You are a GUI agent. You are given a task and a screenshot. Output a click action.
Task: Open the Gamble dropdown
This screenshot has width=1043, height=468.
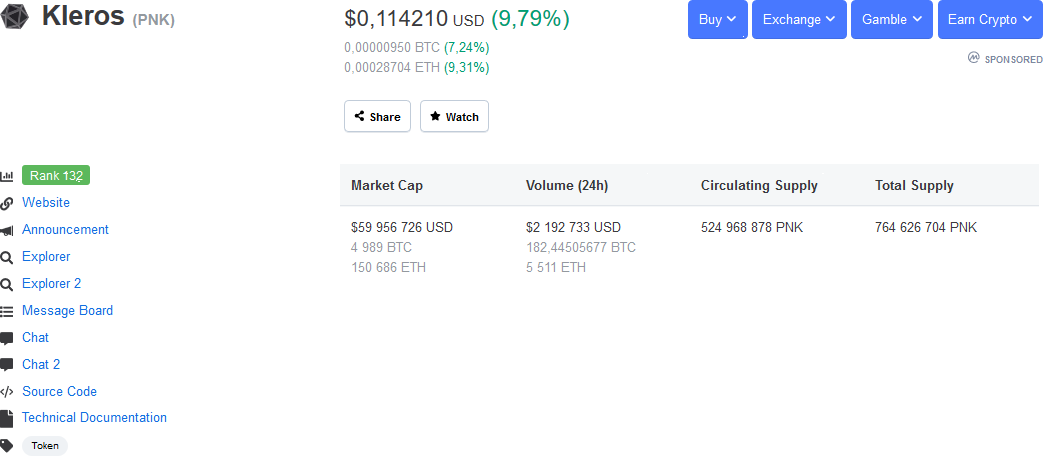tap(892, 19)
